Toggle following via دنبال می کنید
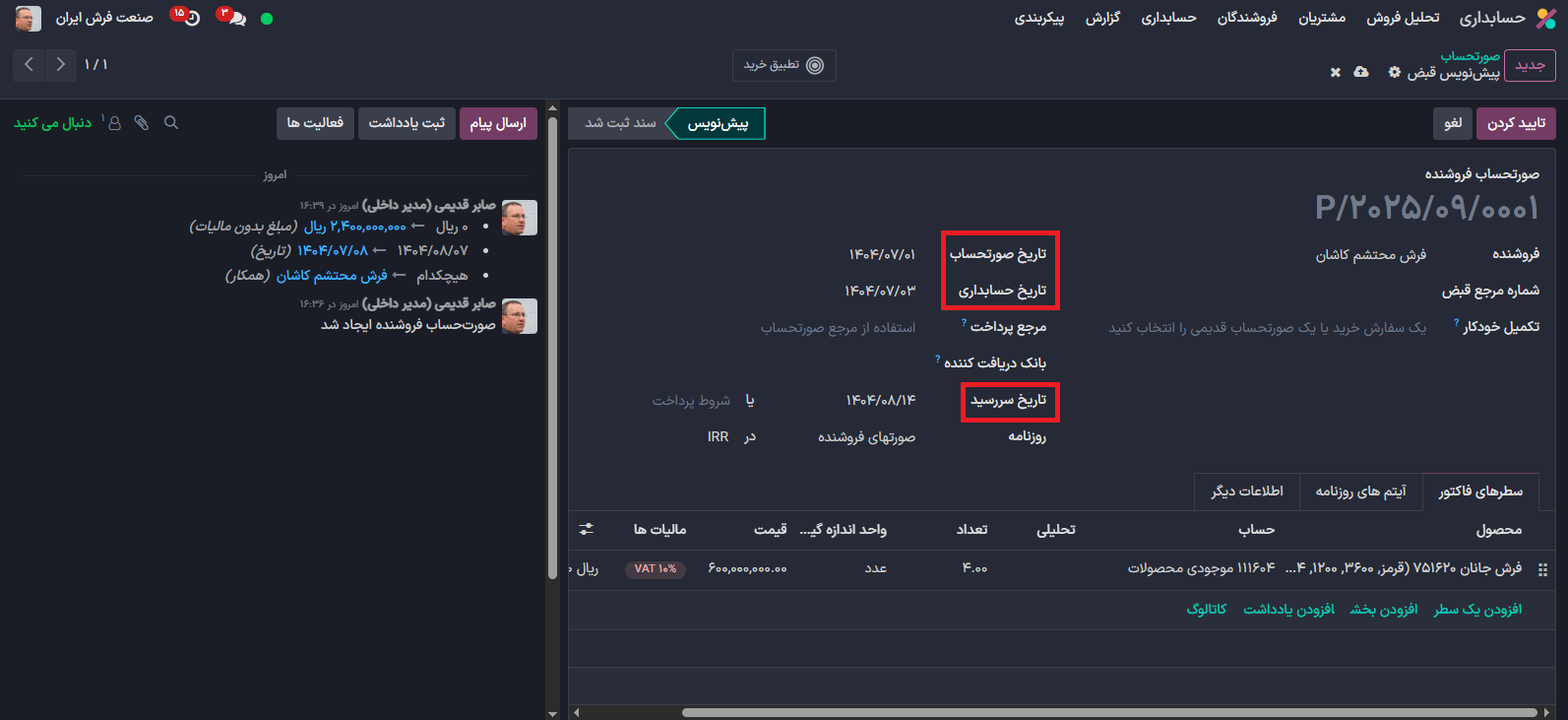The image size is (1568, 720). (x=52, y=123)
